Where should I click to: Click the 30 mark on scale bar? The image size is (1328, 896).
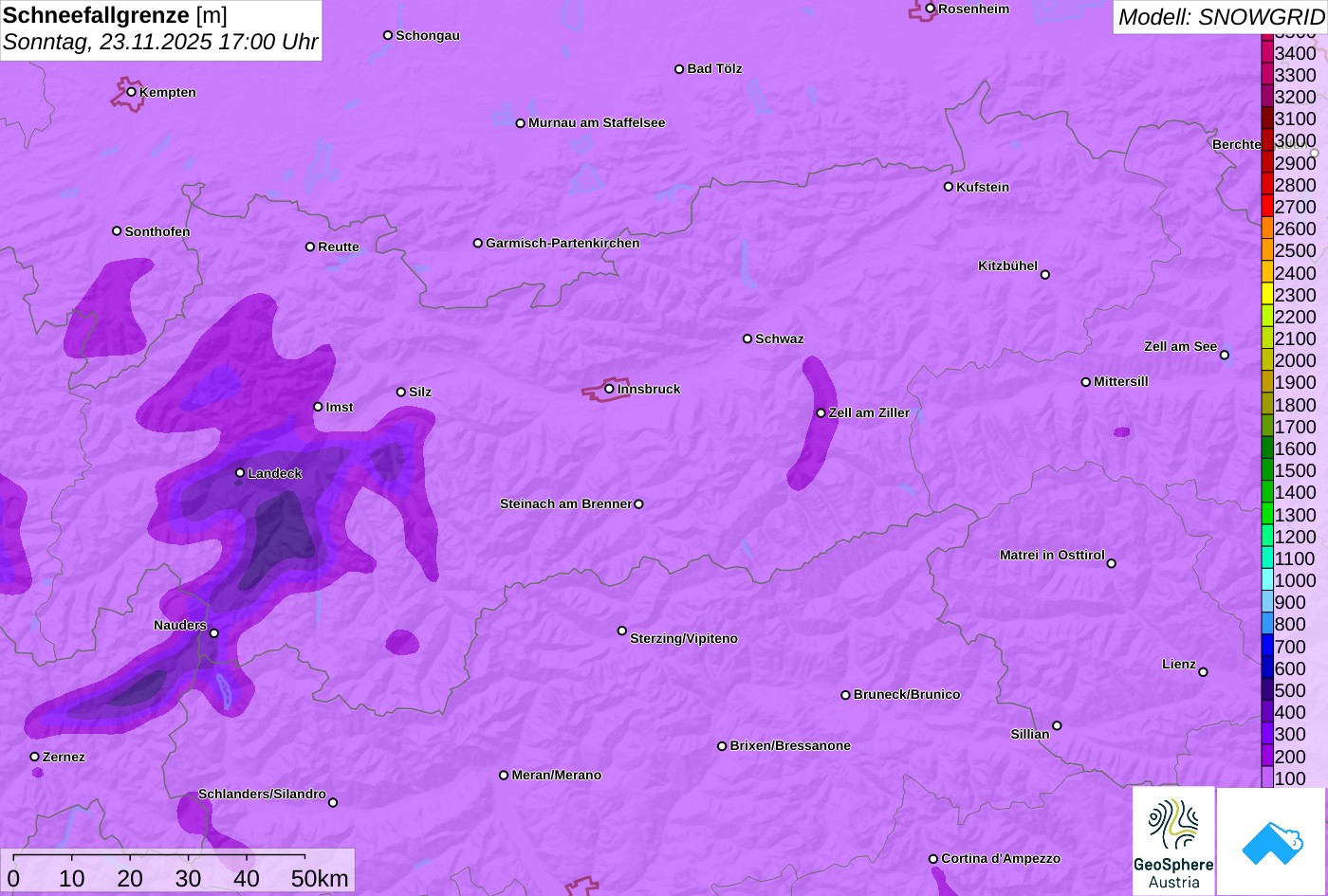point(188,878)
